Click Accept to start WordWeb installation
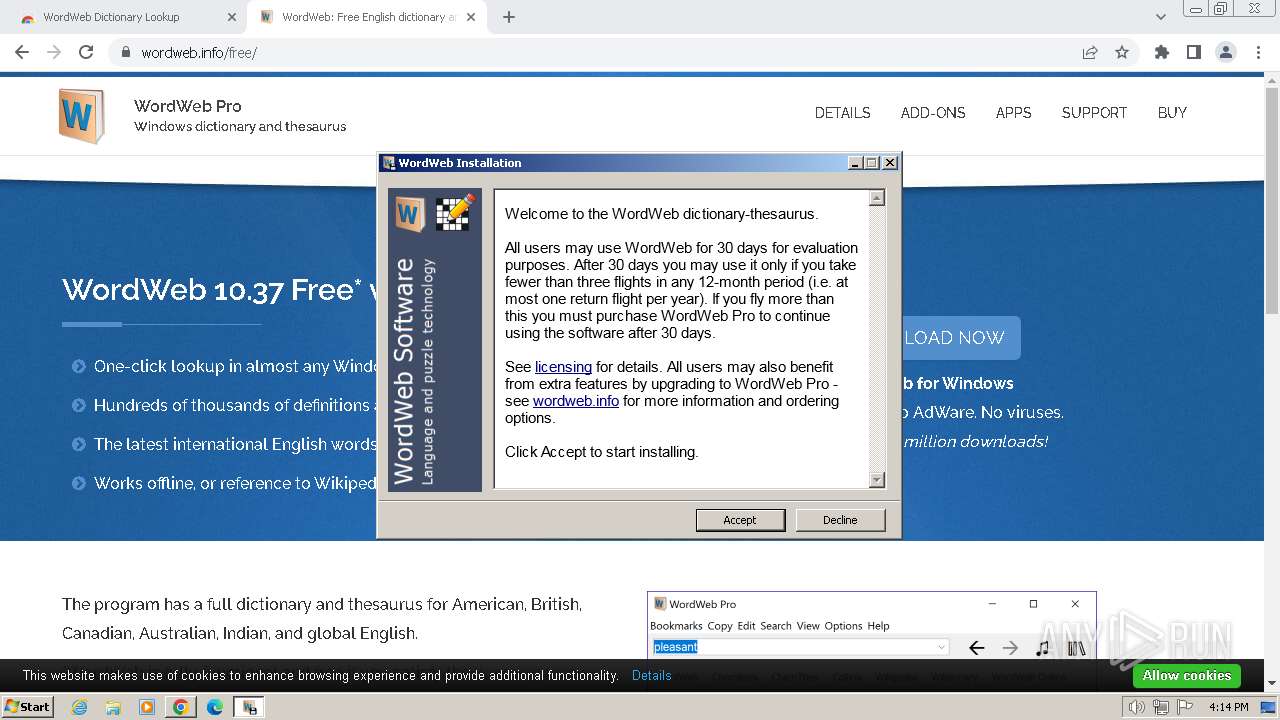 tap(740, 520)
